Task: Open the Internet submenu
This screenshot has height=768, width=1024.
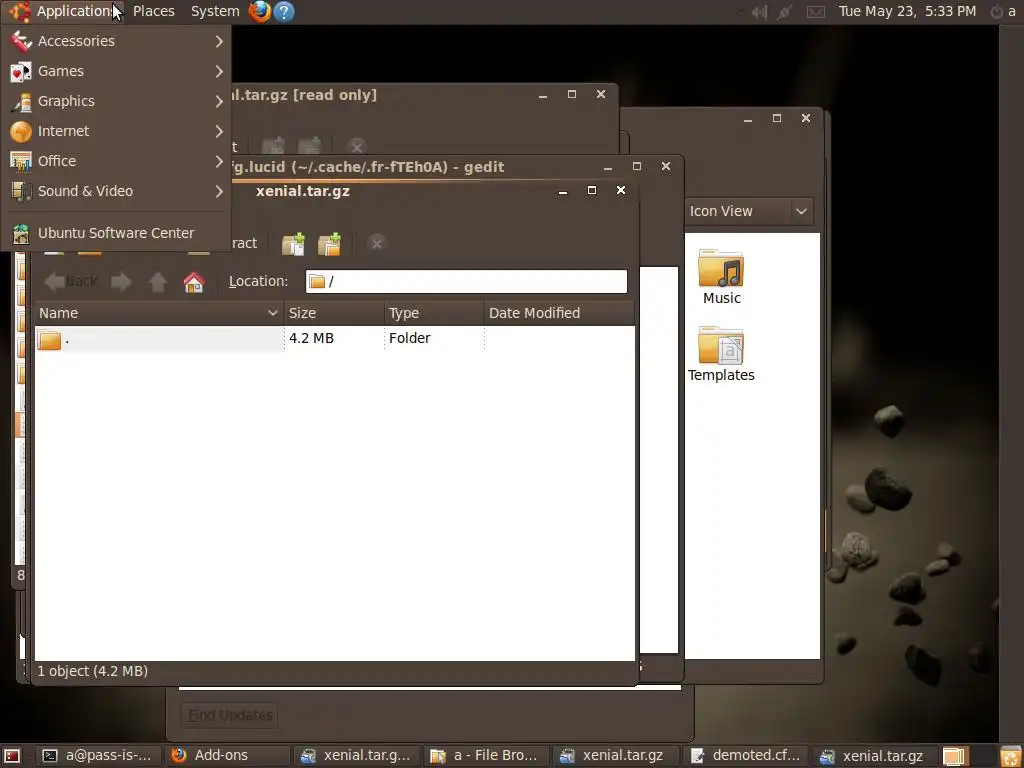Action: pos(116,131)
